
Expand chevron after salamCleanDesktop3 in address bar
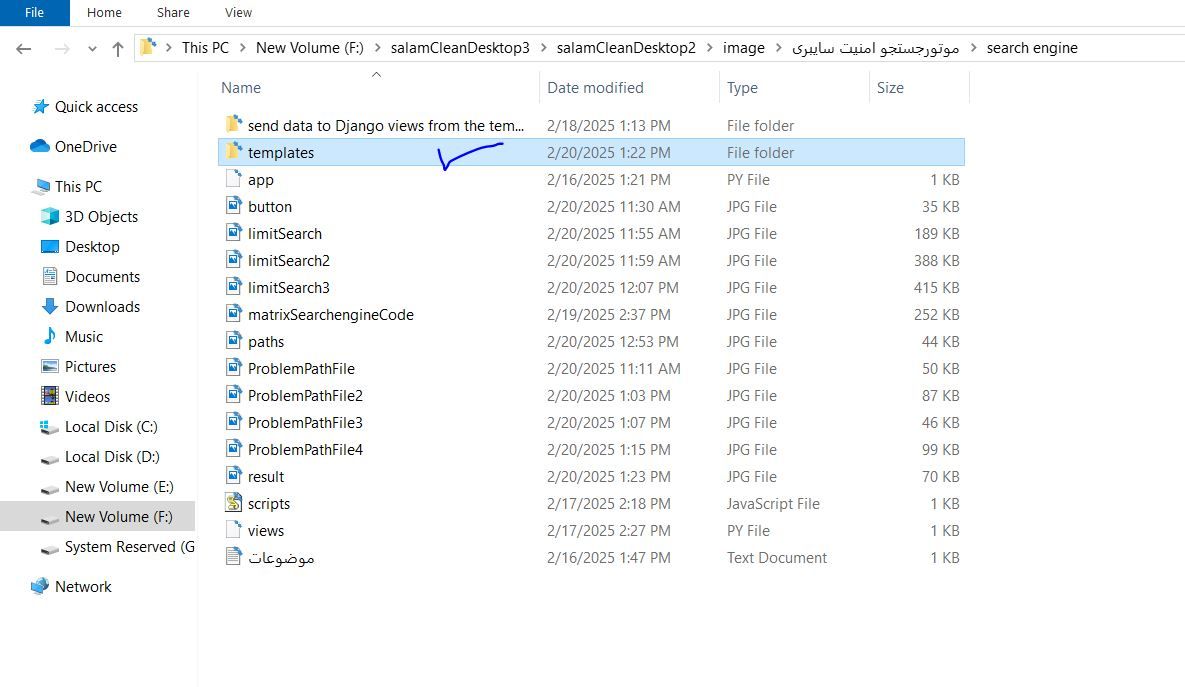[x=543, y=48]
